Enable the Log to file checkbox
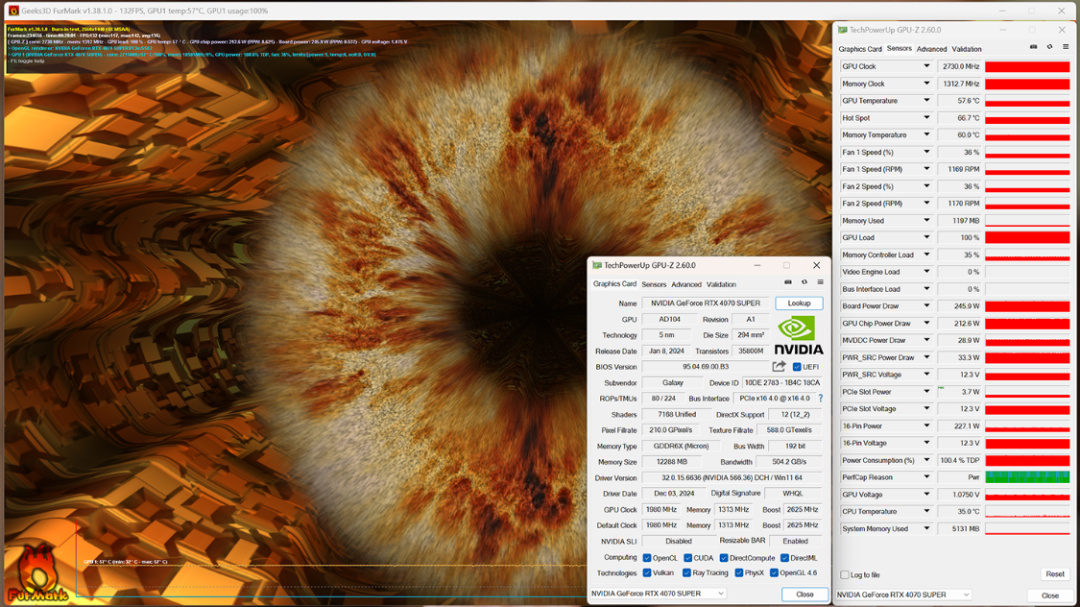 click(x=843, y=575)
